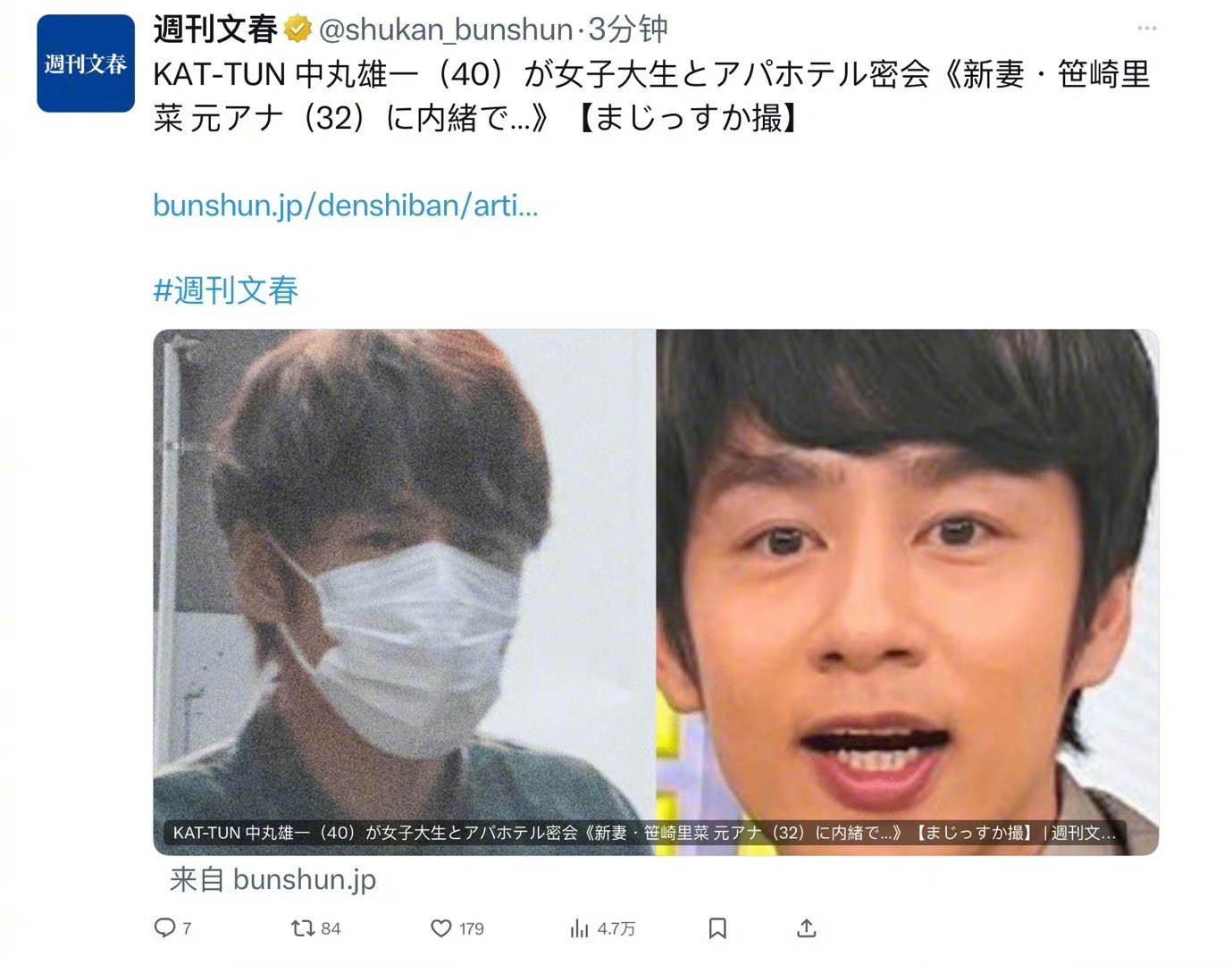Click the card headline caption overlay
Image resolution: width=1232 pixels, height=965 pixels.
644,833
